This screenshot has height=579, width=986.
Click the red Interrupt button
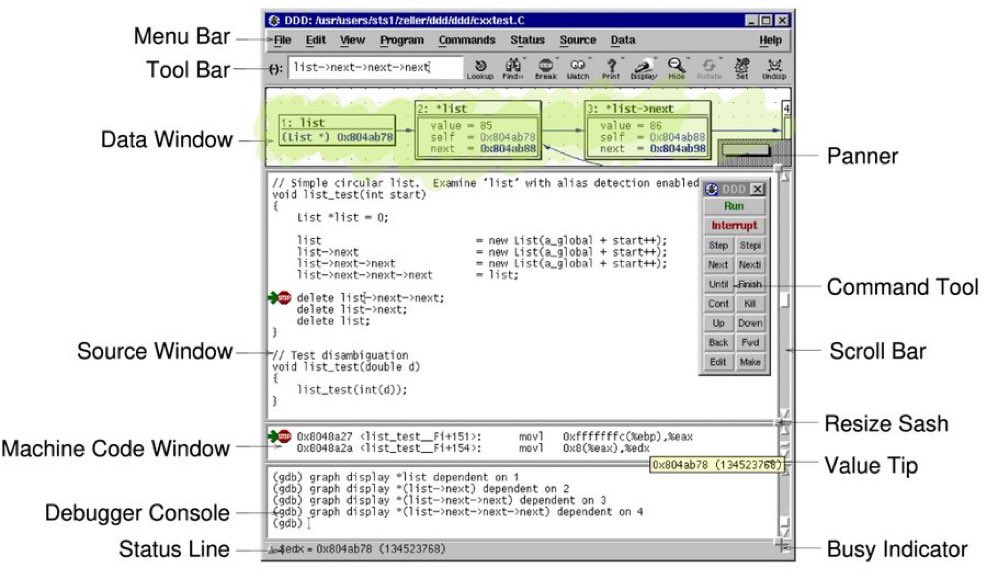[734, 226]
